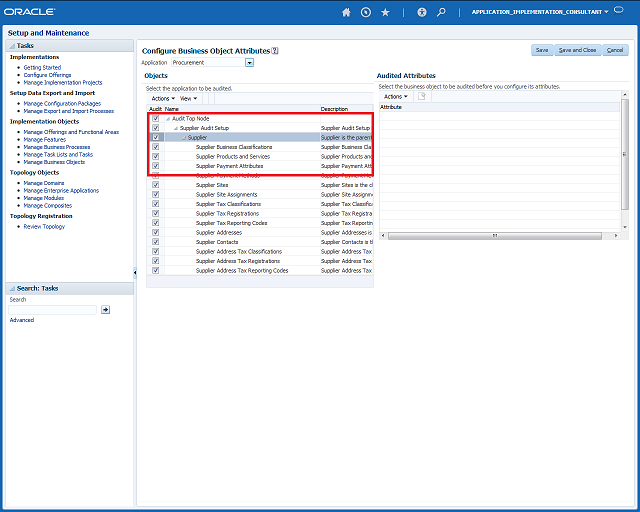Click the Save and Close button
Viewport: 640px width, 512px height.
click(577, 50)
